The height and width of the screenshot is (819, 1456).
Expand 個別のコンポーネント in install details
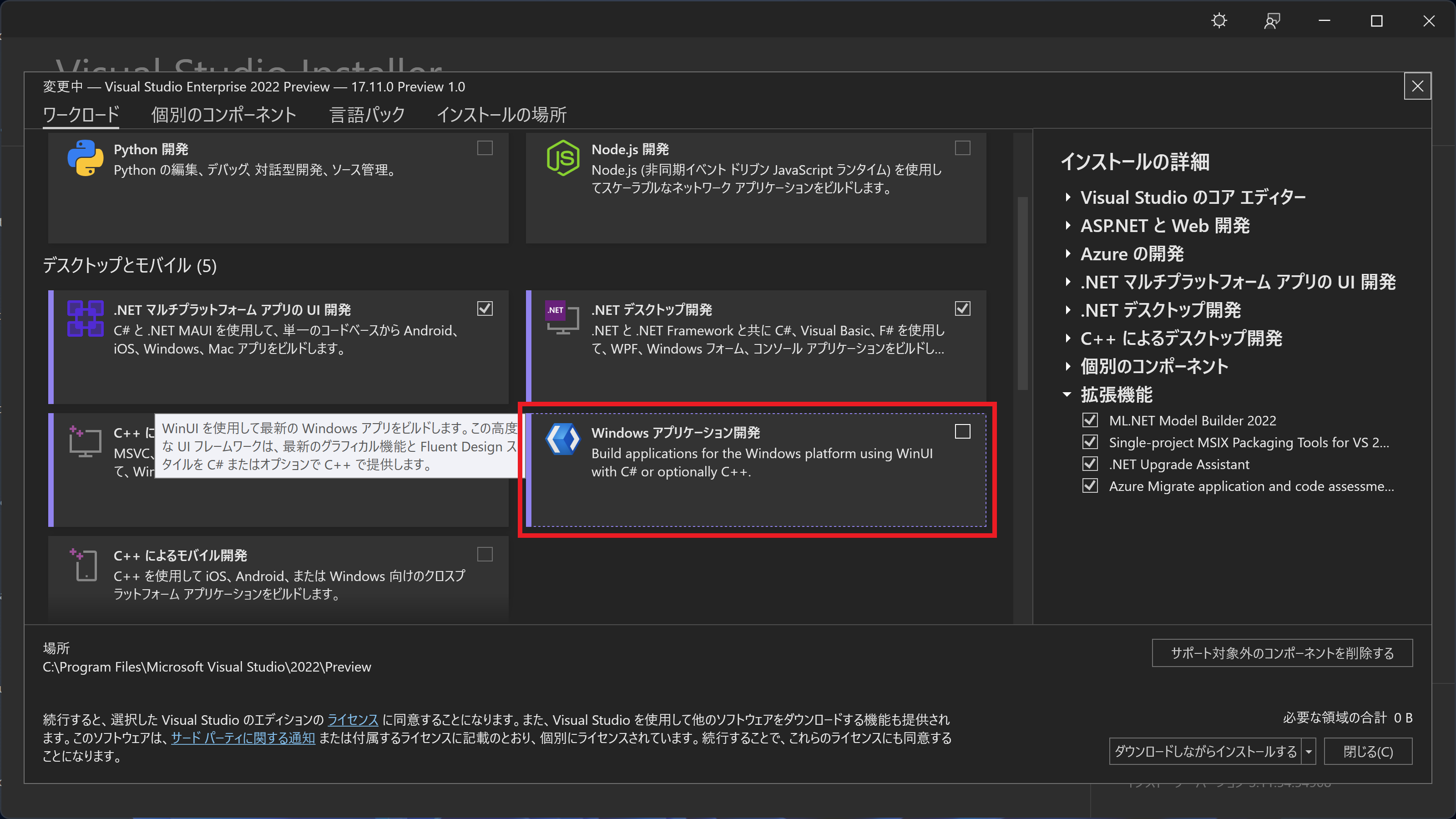click(x=1068, y=366)
